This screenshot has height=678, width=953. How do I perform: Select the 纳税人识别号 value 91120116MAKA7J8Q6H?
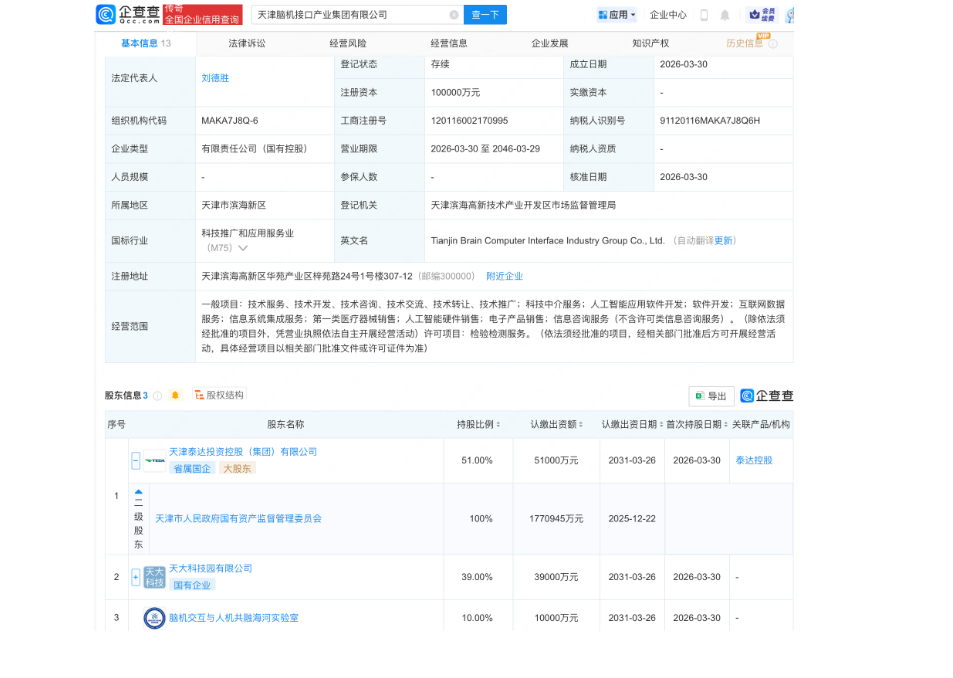click(710, 121)
